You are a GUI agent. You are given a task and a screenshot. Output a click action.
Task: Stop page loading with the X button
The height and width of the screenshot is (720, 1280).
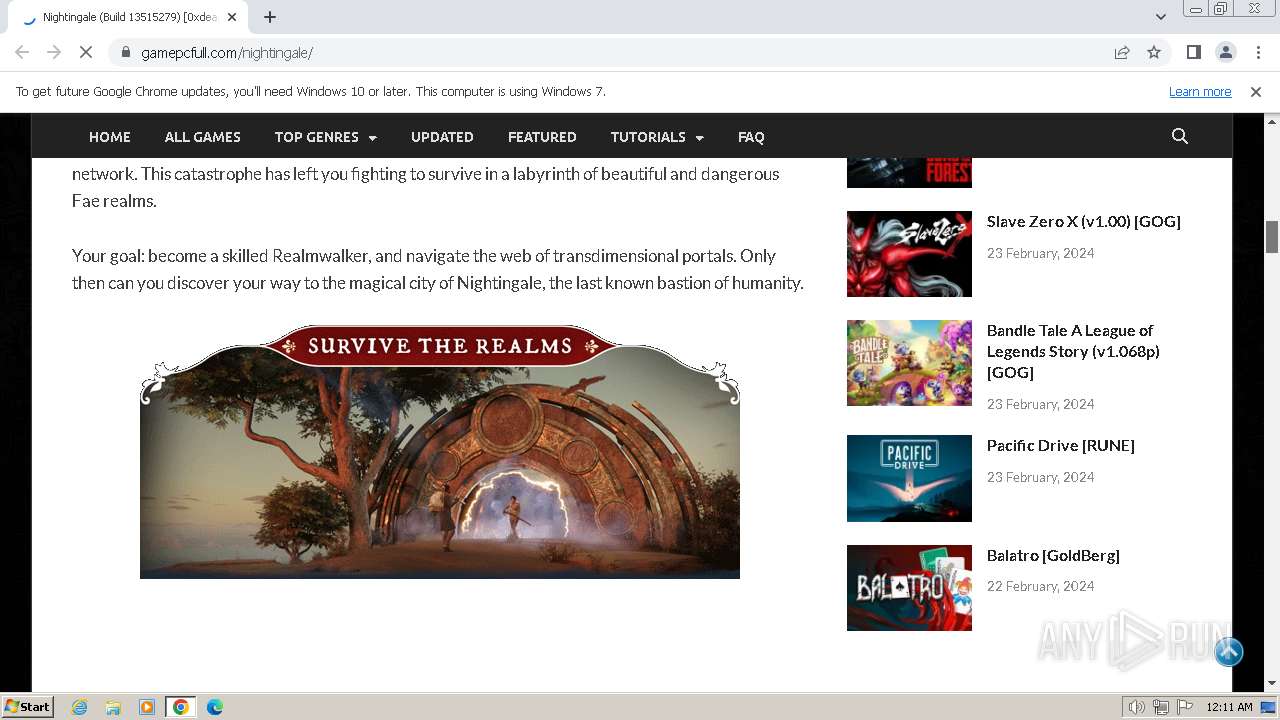86,52
